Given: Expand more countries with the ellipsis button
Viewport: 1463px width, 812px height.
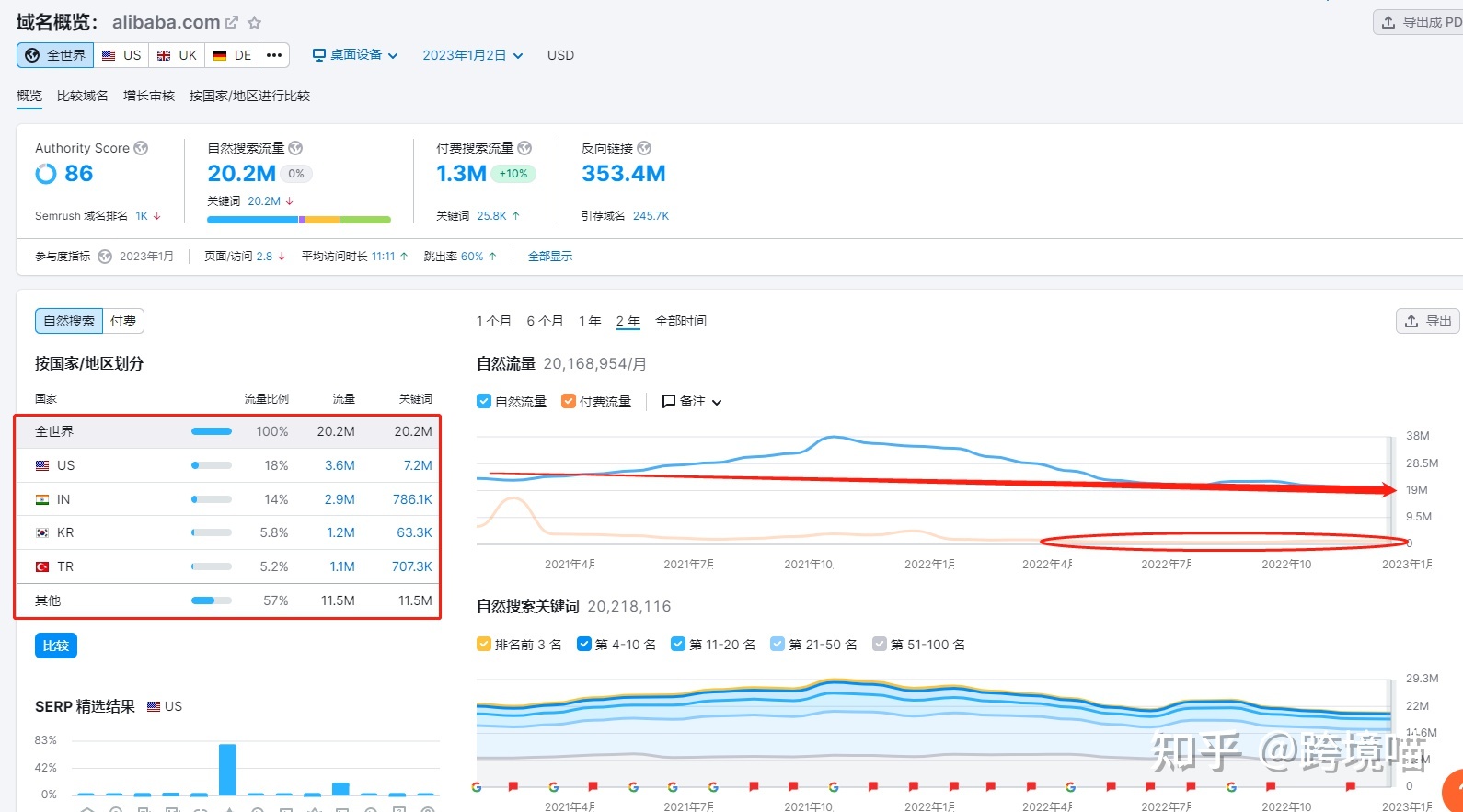Looking at the screenshot, I should click(x=274, y=55).
